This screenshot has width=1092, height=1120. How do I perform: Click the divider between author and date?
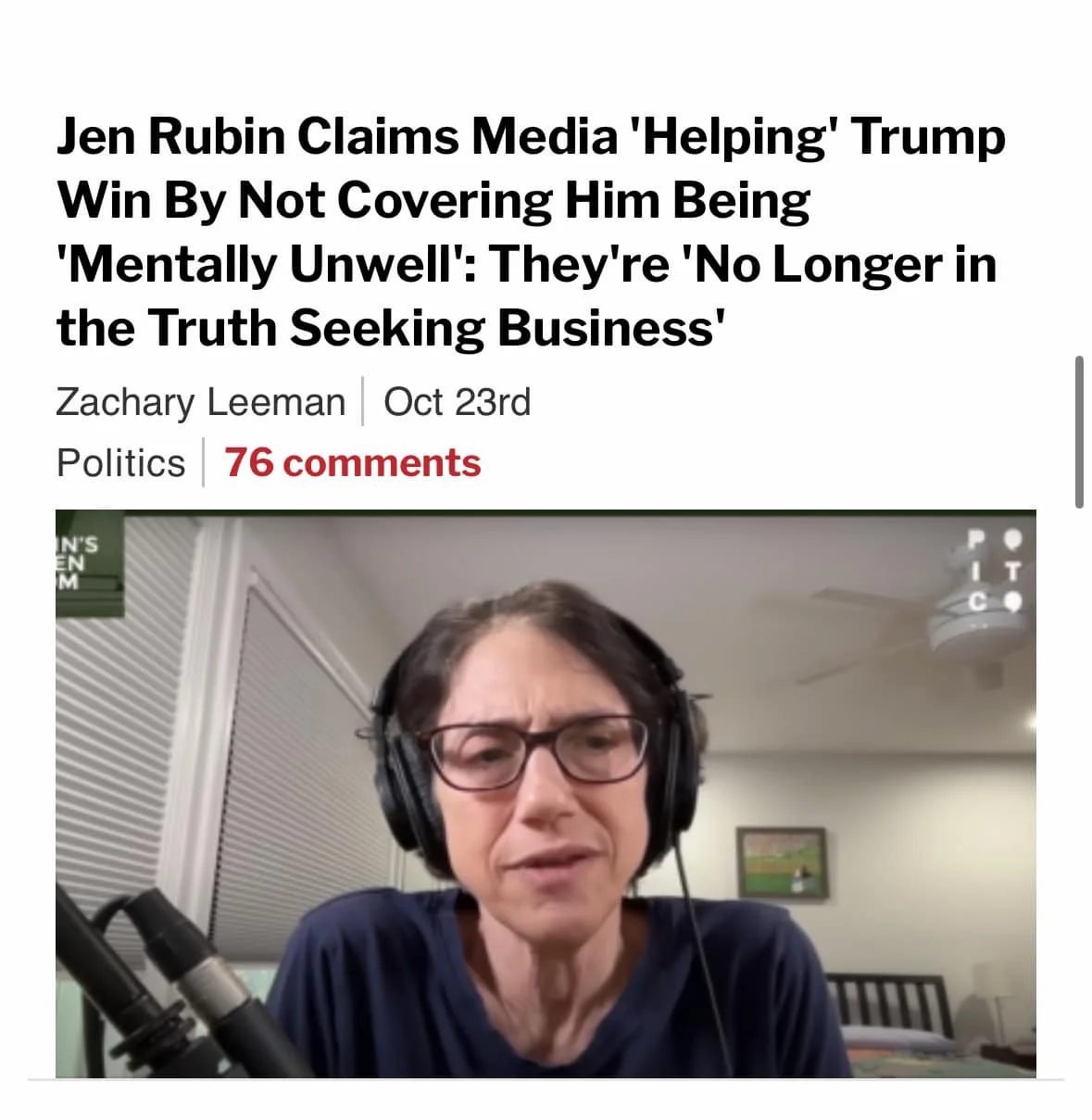point(362,401)
